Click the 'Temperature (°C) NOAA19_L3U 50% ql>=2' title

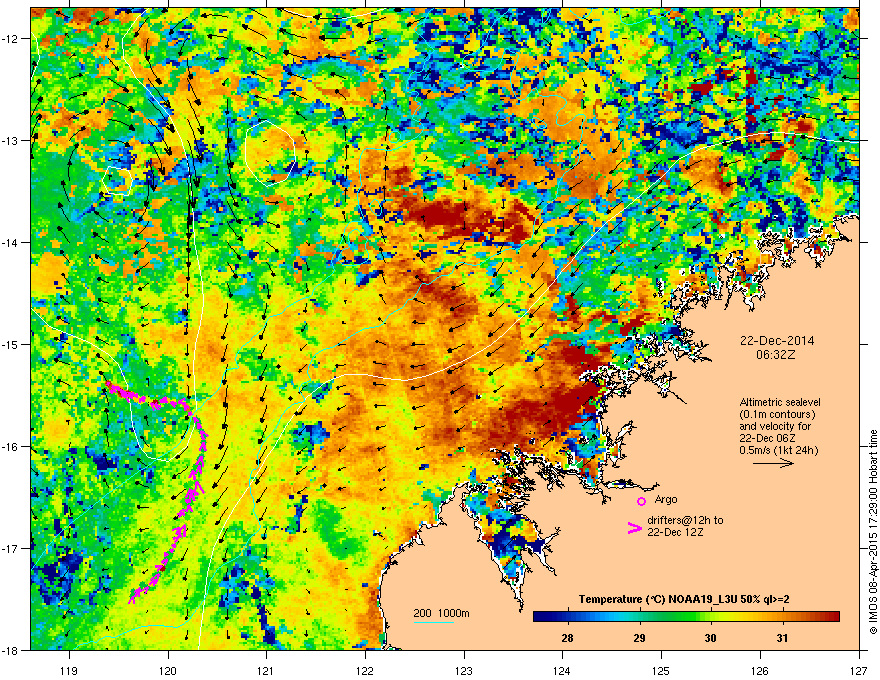(684, 599)
